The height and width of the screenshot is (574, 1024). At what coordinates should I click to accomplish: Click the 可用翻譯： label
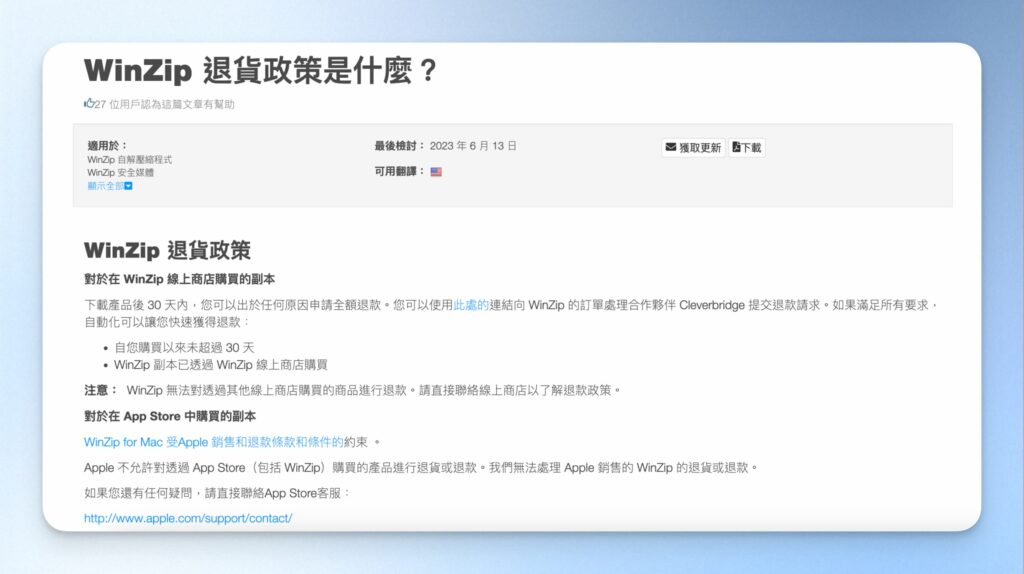(x=400, y=171)
